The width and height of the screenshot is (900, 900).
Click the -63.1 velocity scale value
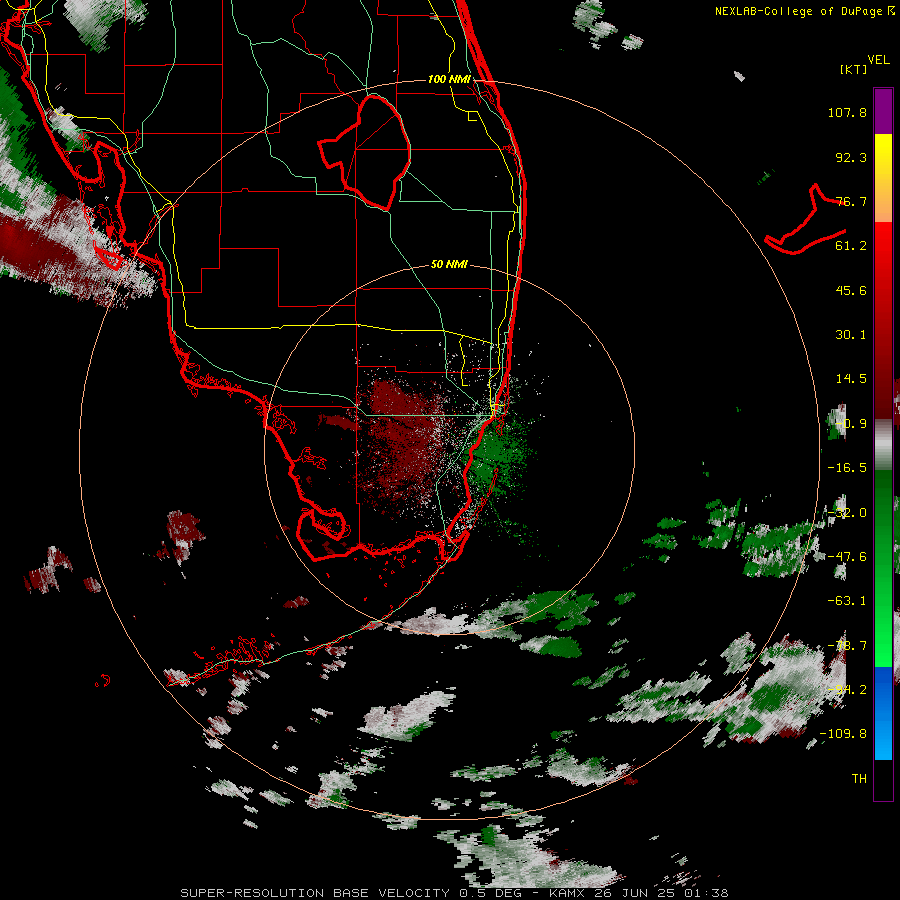(x=847, y=601)
